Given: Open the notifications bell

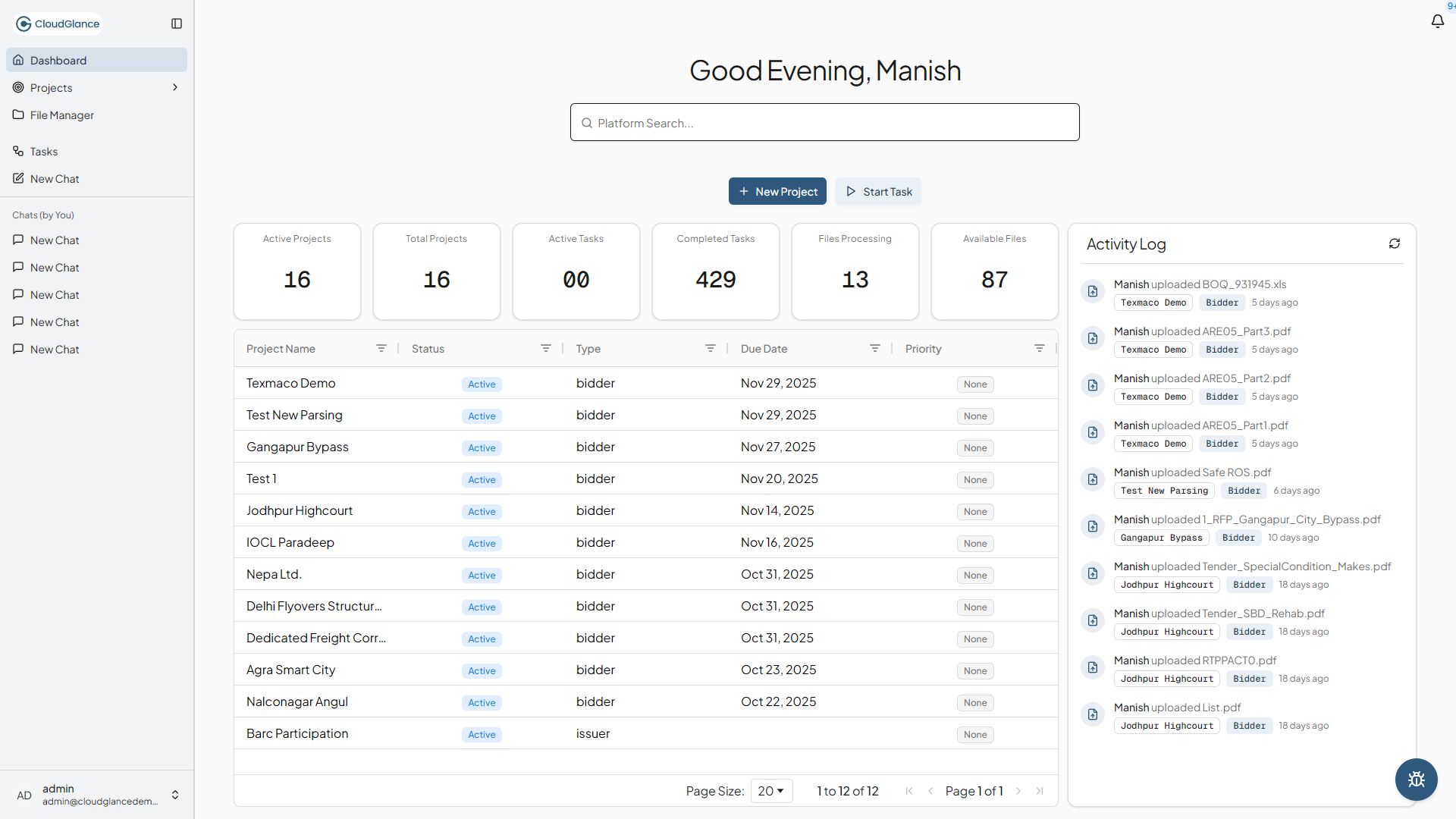Looking at the screenshot, I should pyautogui.click(x=1437, y=21).
